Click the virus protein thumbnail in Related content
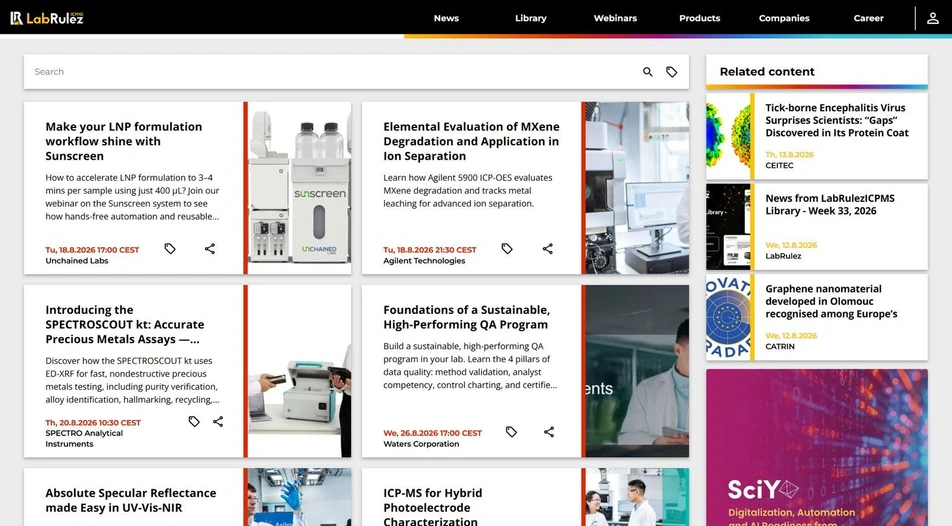Viewport: 952px width, 526px height. (x=728, y=136)
